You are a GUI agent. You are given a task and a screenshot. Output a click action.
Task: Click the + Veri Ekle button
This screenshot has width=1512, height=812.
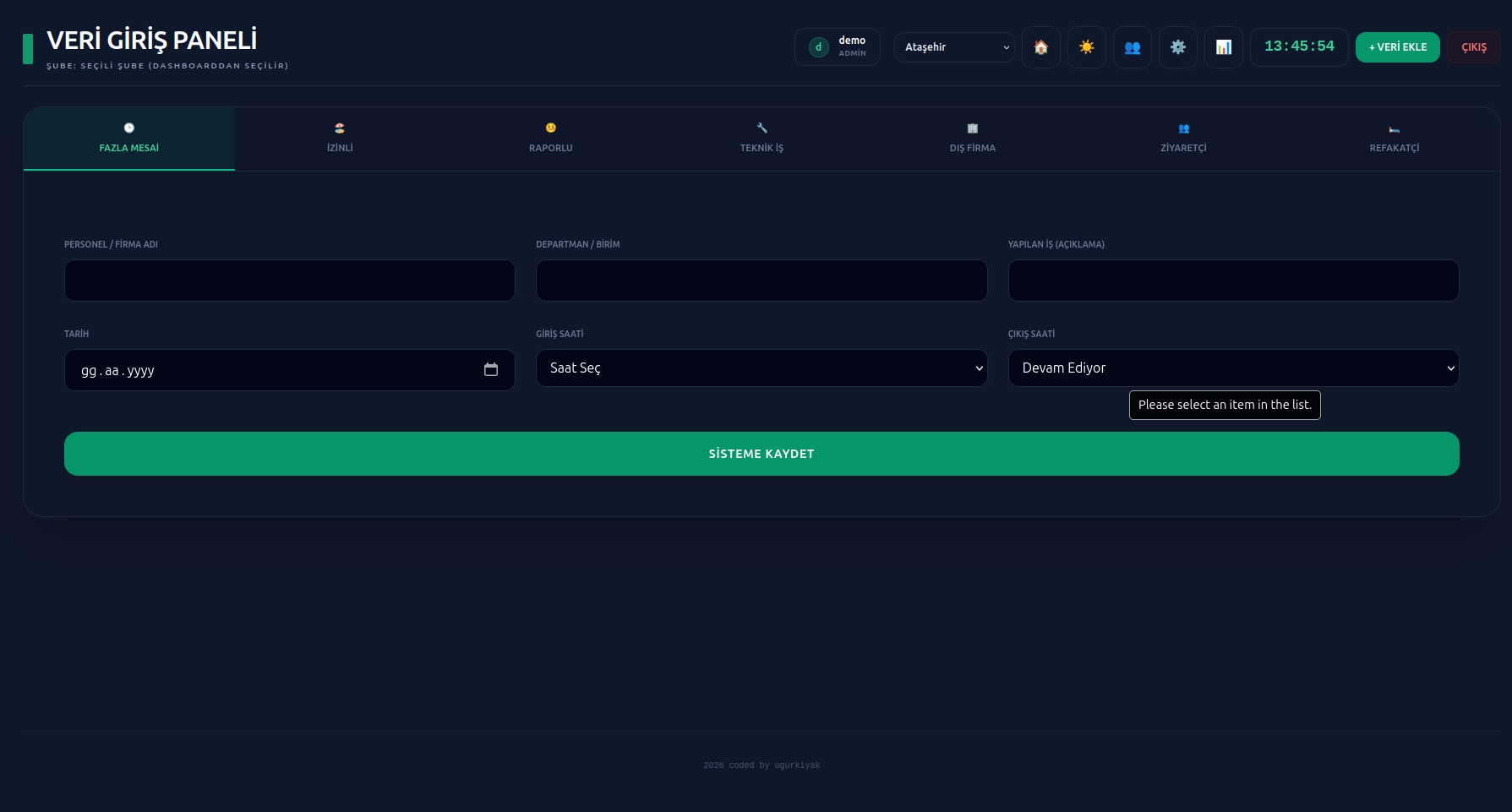coord(1397,47)
